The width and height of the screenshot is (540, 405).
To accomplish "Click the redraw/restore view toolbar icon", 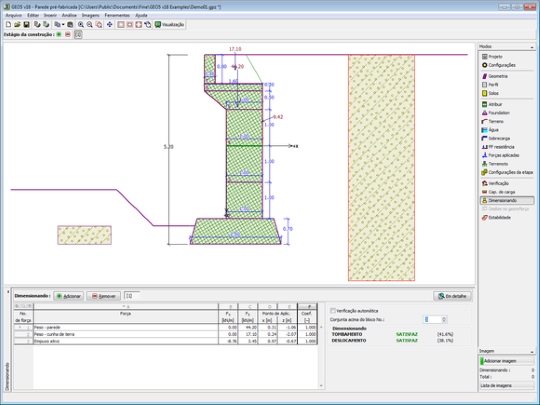I will (x=148, y=24).
